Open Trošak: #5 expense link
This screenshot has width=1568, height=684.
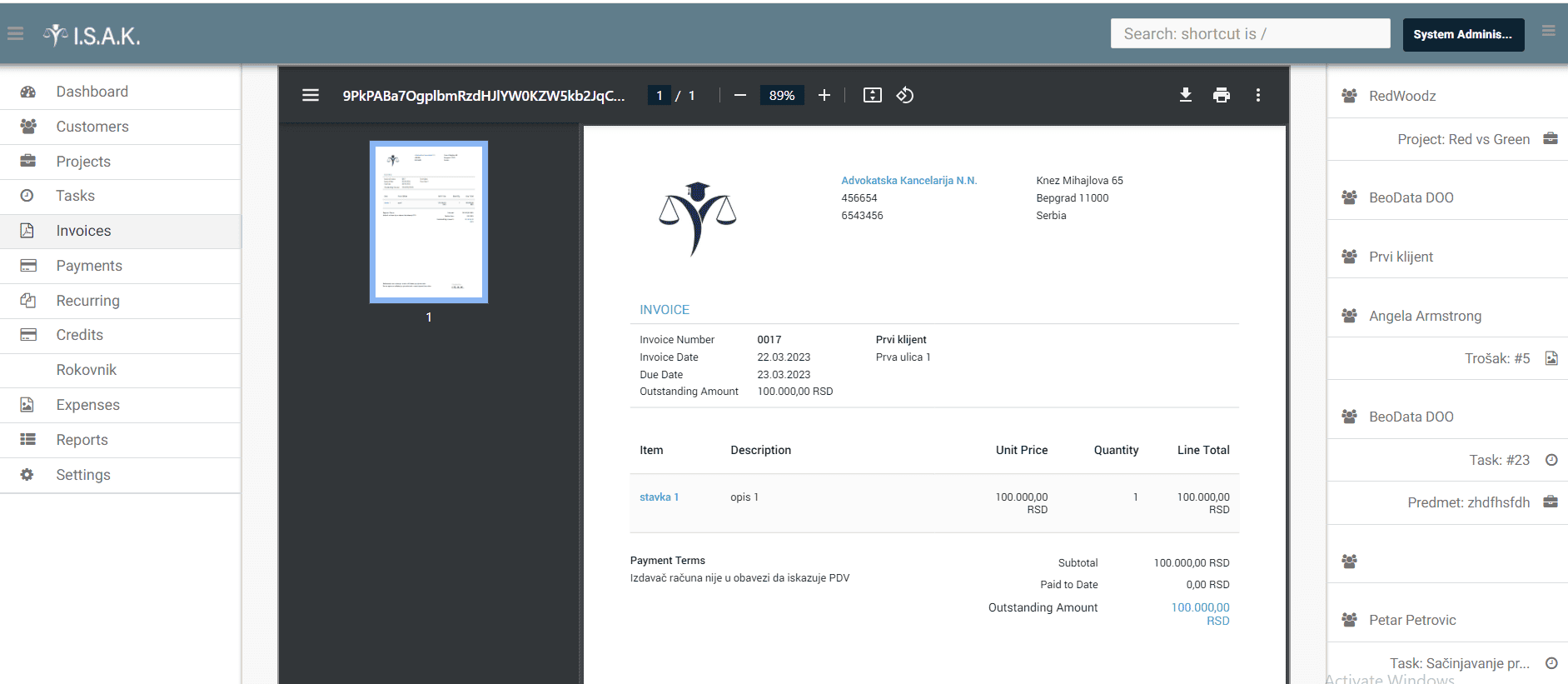pyautogui.click(x=1497, y=358)
